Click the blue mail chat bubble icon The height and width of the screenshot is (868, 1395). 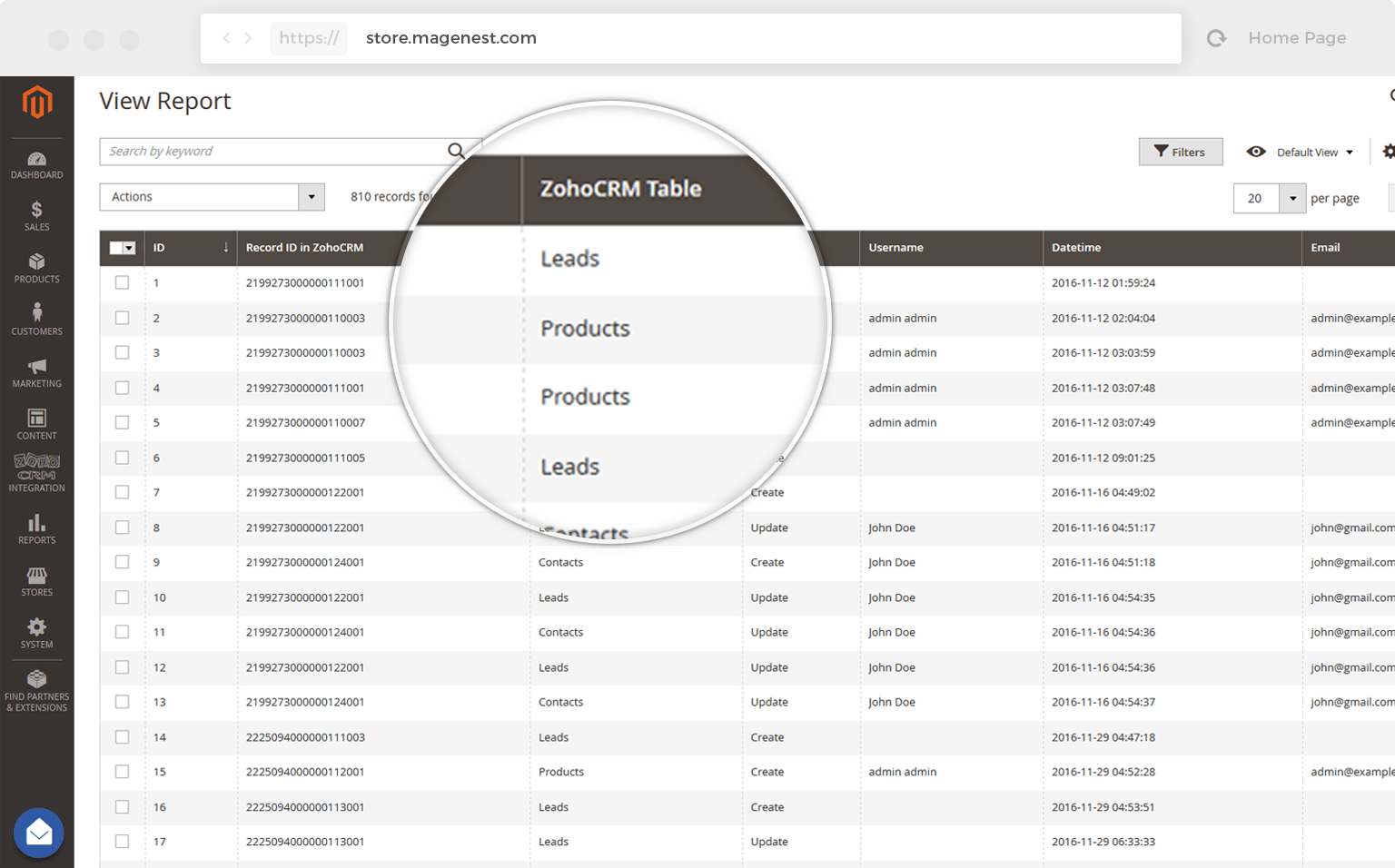pyautogui.click(x=39, y=833)
